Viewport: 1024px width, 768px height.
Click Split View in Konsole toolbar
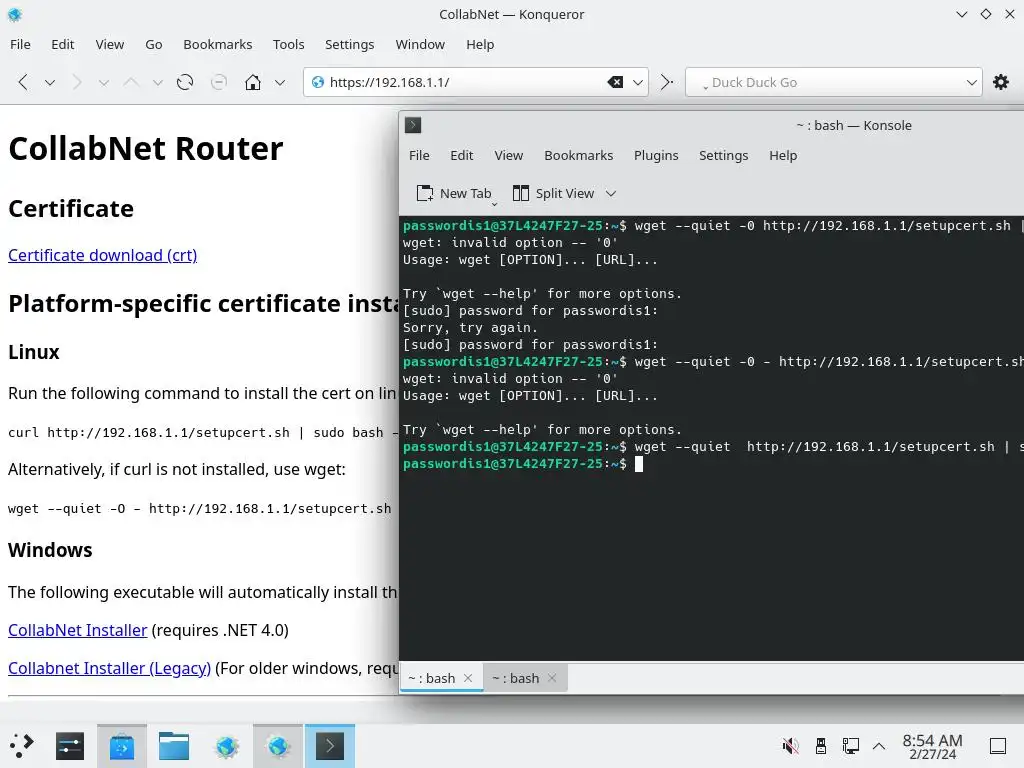click(x=554, y=193)
